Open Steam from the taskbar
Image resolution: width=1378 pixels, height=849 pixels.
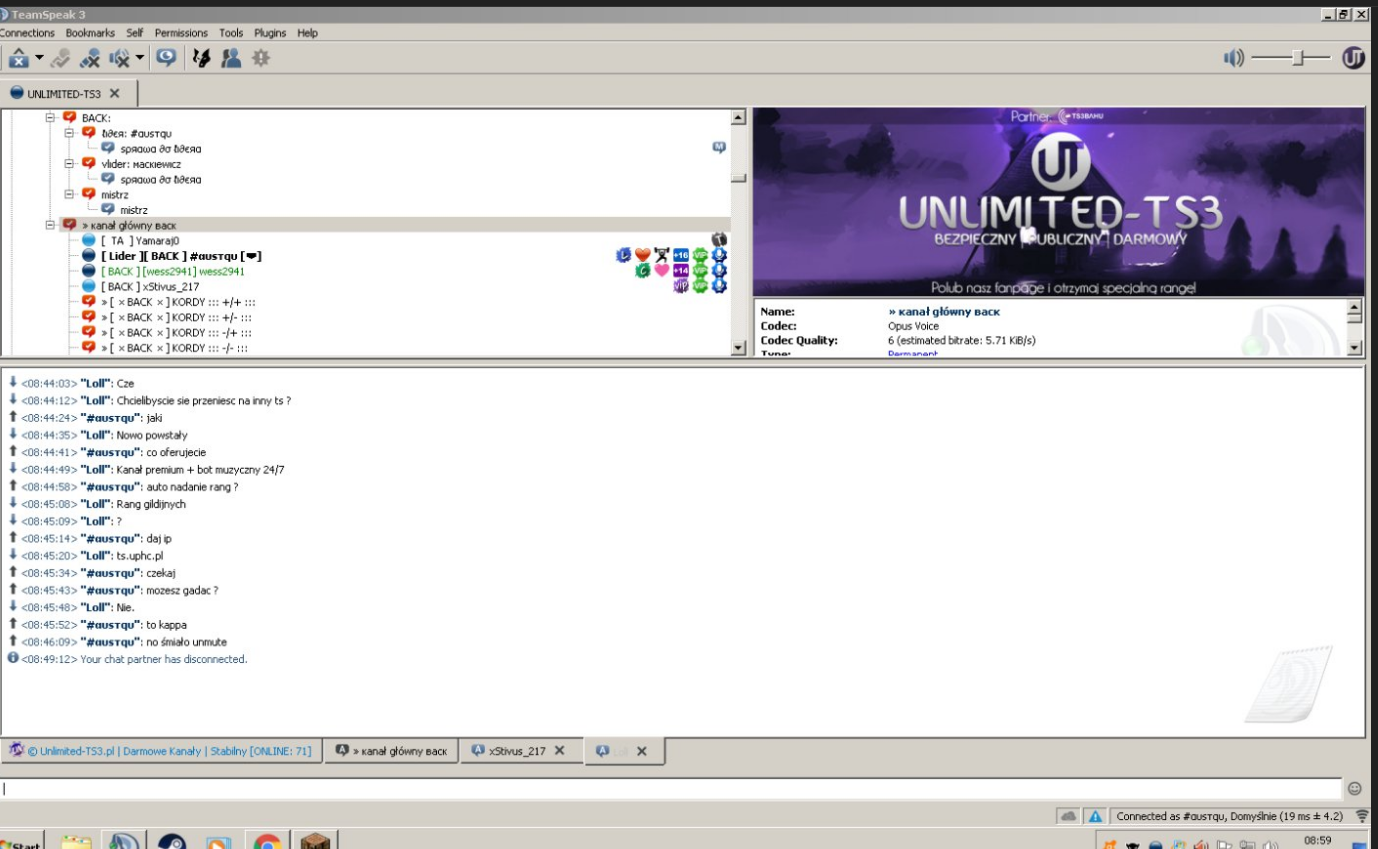(x=171, y=842)
